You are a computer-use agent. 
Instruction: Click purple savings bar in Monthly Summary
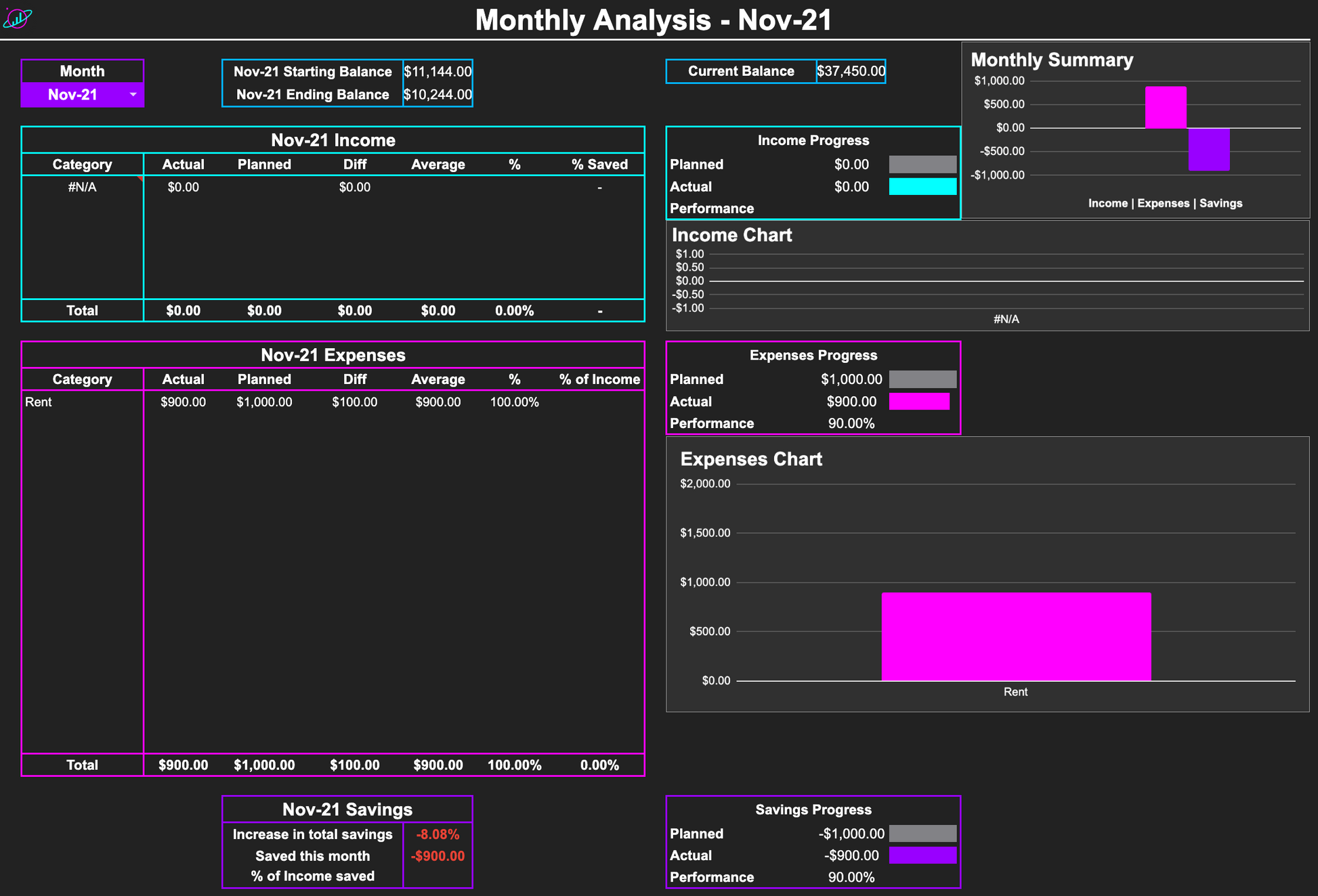click(1209, 149)
